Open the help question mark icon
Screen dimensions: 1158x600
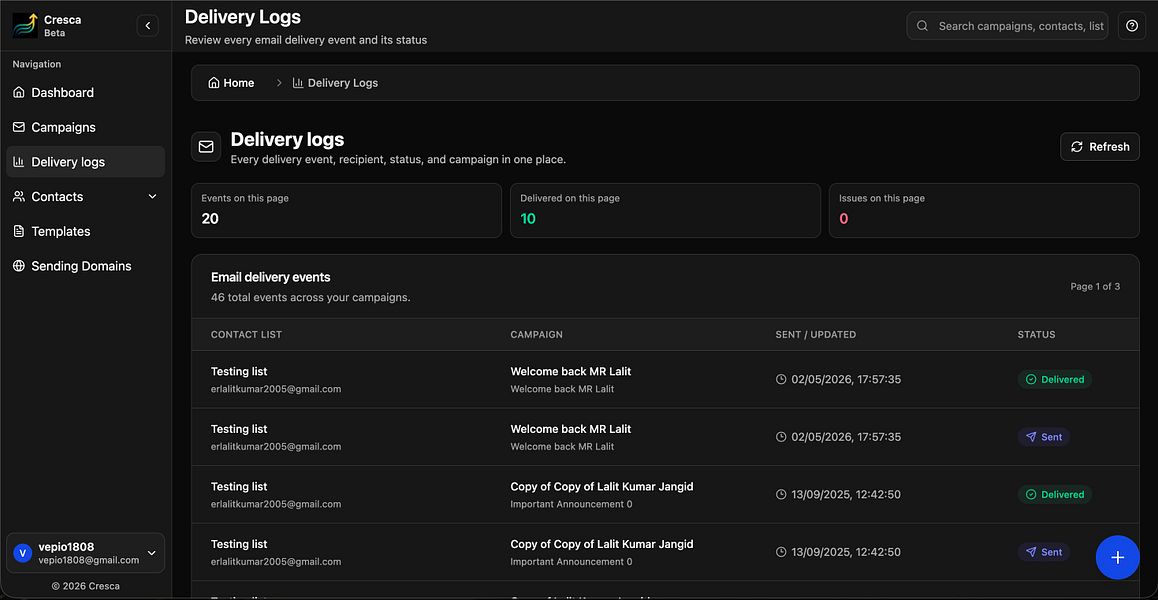pyautogui.click(x=1132, y=26)
